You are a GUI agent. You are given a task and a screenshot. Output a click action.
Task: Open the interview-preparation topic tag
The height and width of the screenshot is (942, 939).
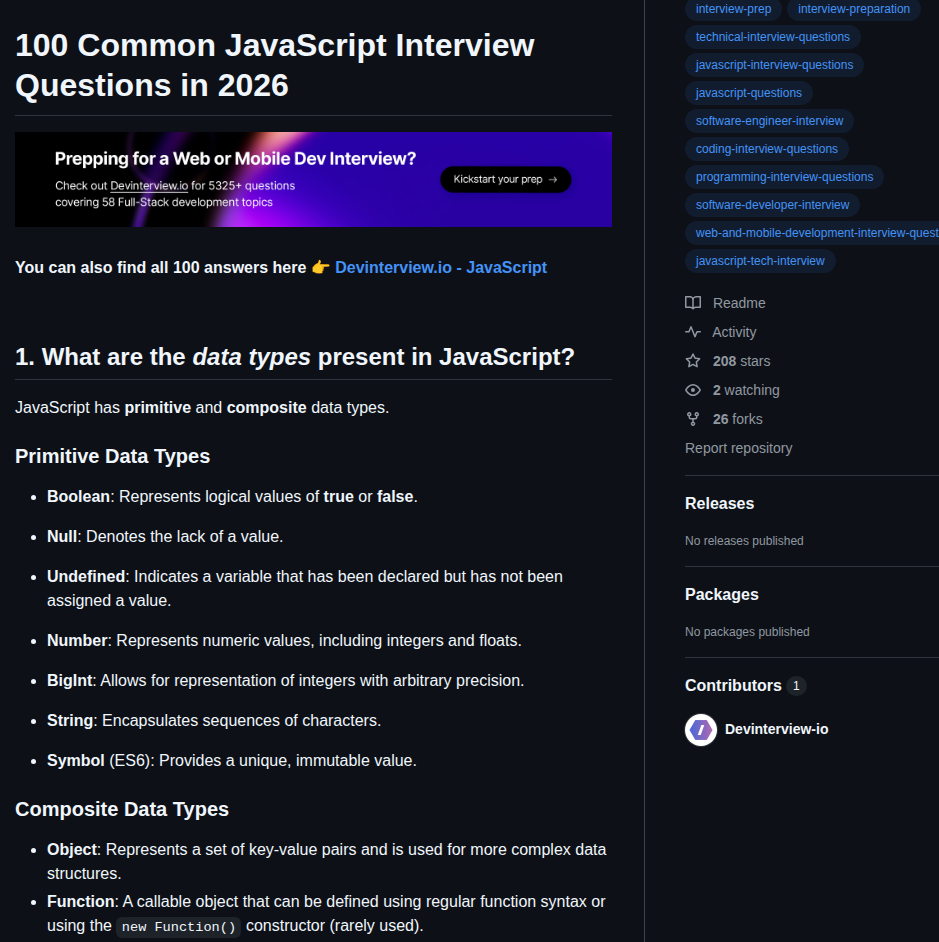[x=853, y=9]
